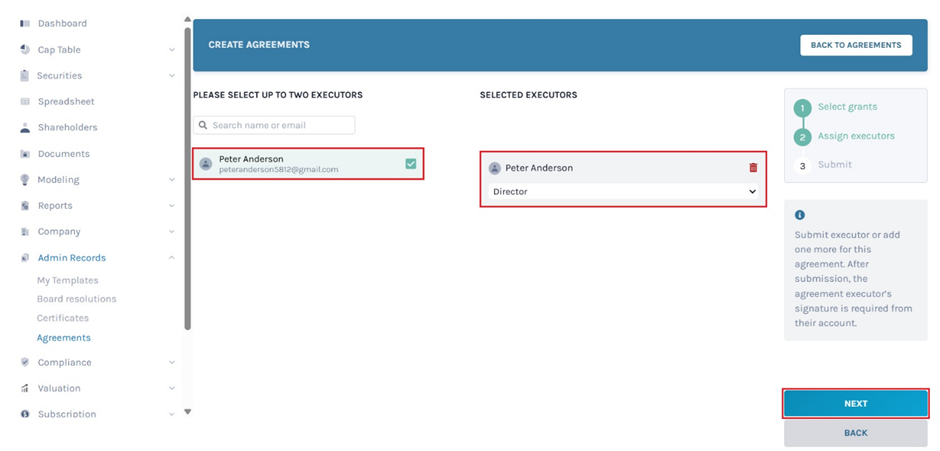
Task: Click the Cap Table pie chart icon
Action: point(25,49)
